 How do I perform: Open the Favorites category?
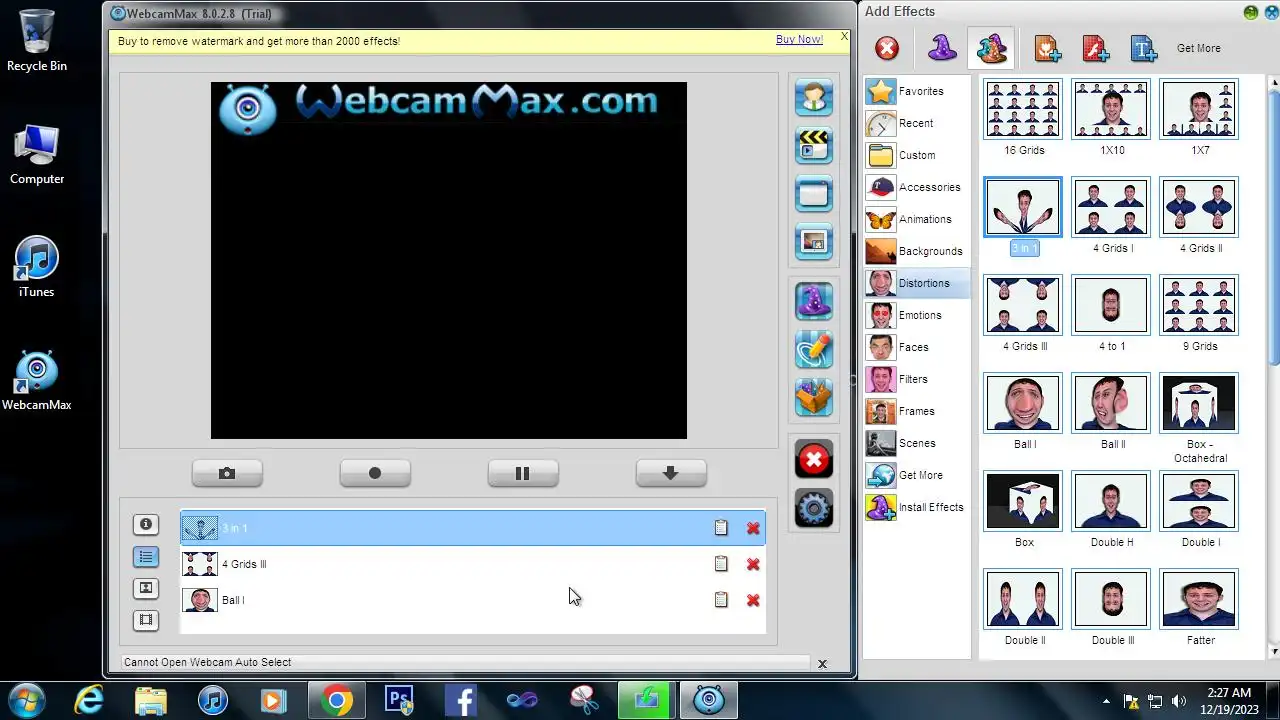point(917,91)
